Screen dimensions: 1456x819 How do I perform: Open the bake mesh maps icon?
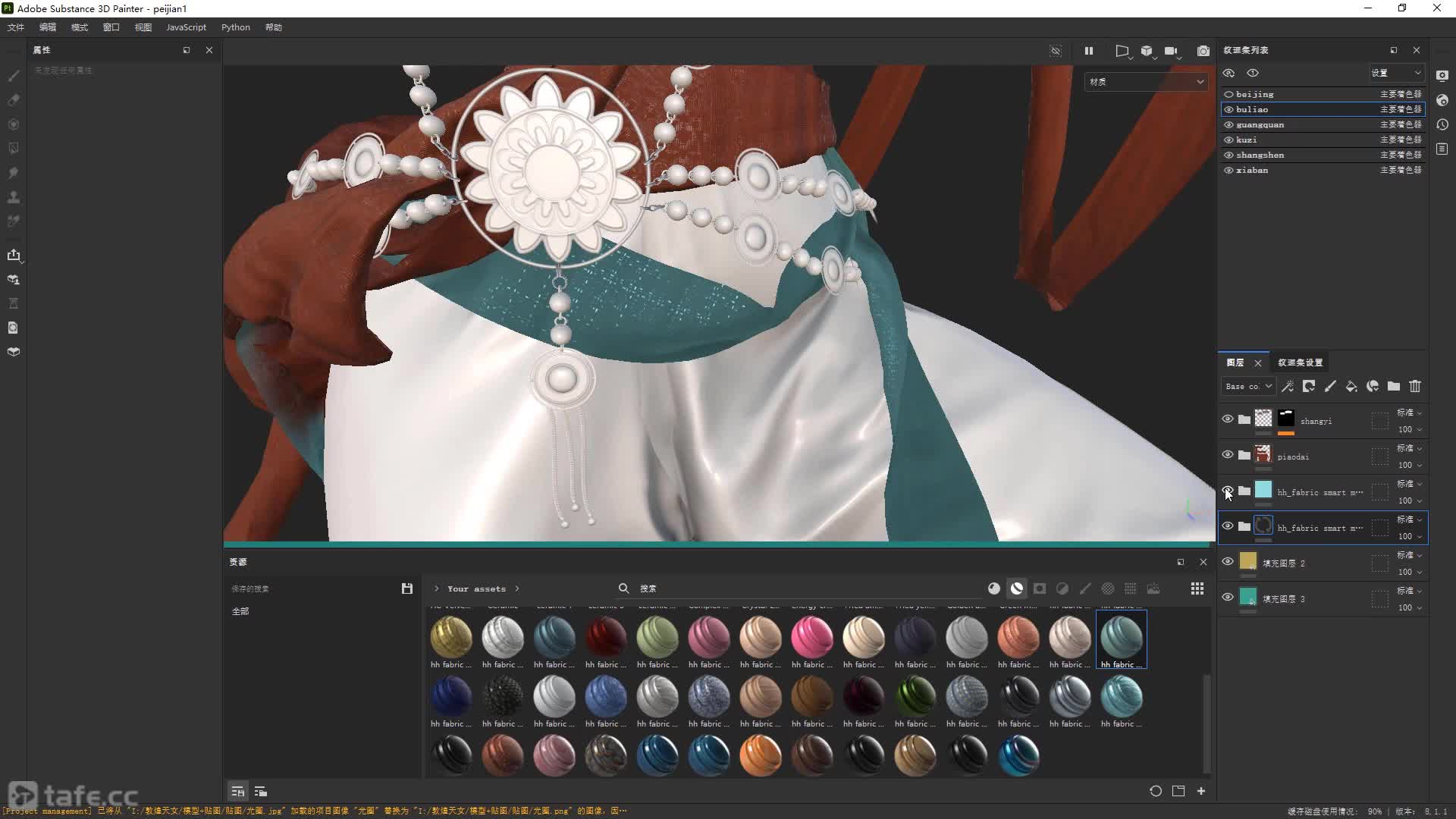14,280
